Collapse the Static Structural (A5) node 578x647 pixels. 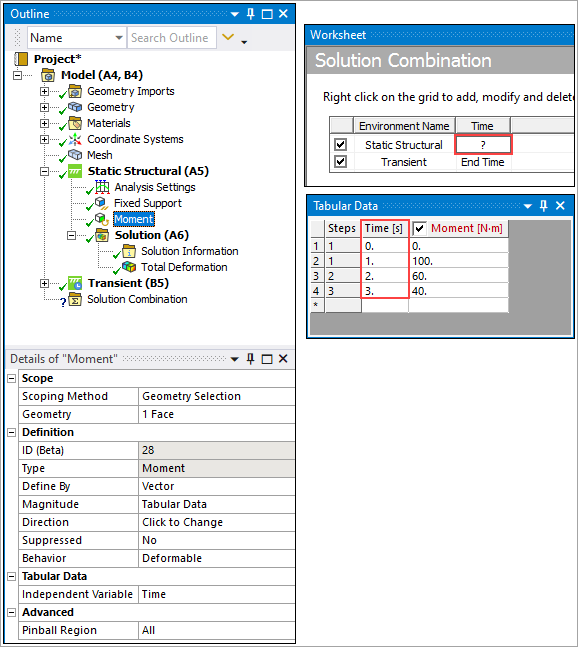[x=44, y=171]
